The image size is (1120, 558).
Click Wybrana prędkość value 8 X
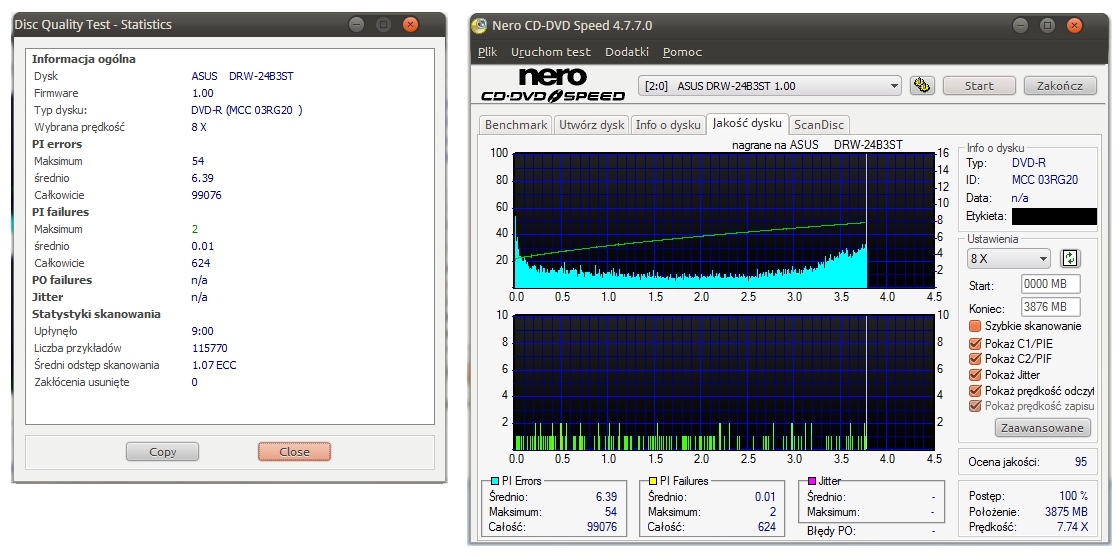[x=199, y=127]
